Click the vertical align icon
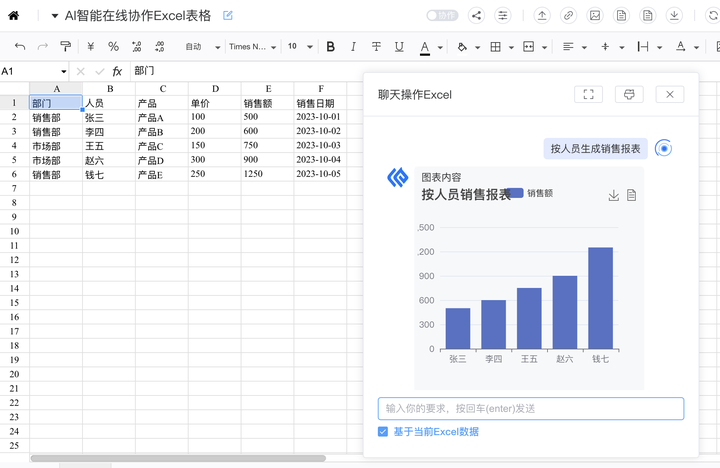Image resolution: width=720 pixels, height=468 pixels. click(x=605, y=46)
